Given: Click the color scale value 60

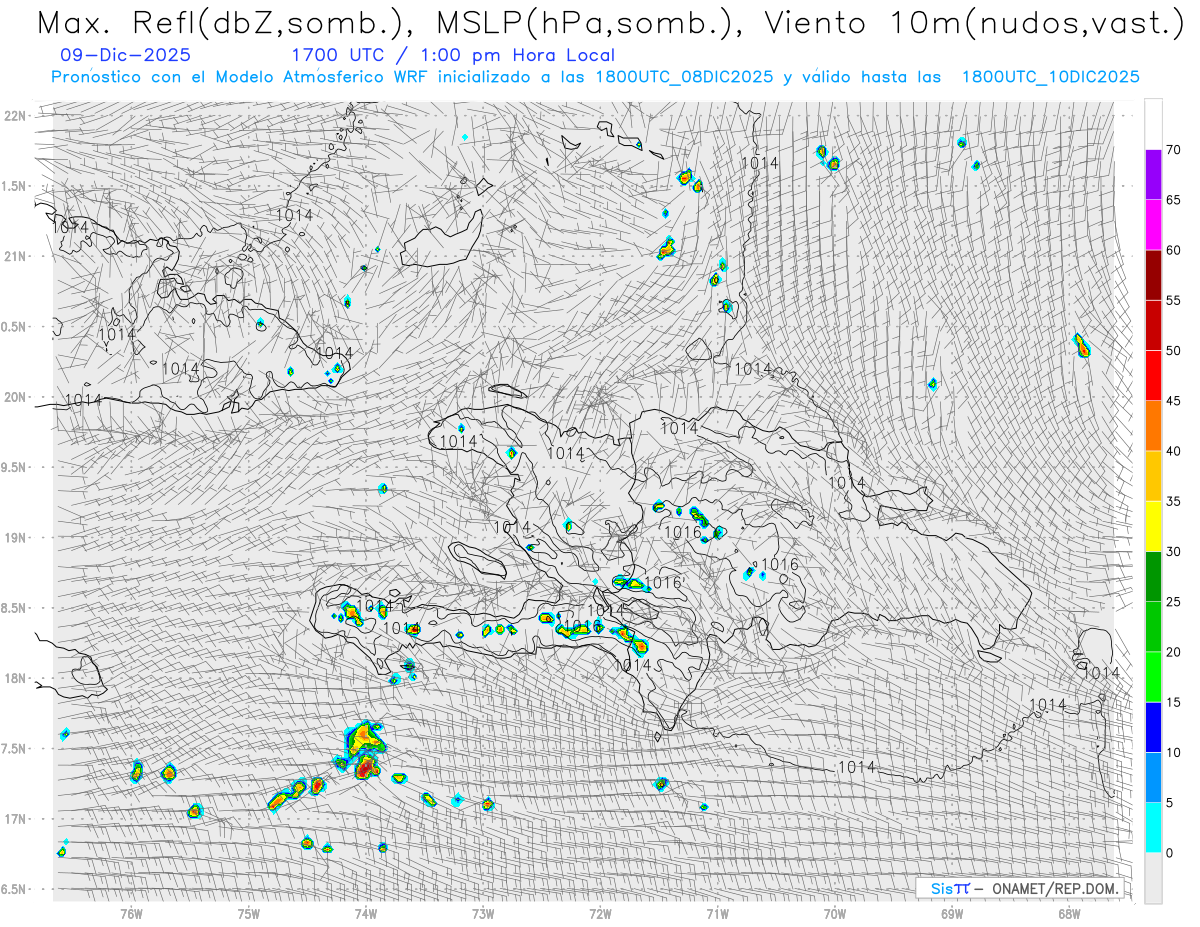Looking at the screenshot, I should tap(1173, 250).
